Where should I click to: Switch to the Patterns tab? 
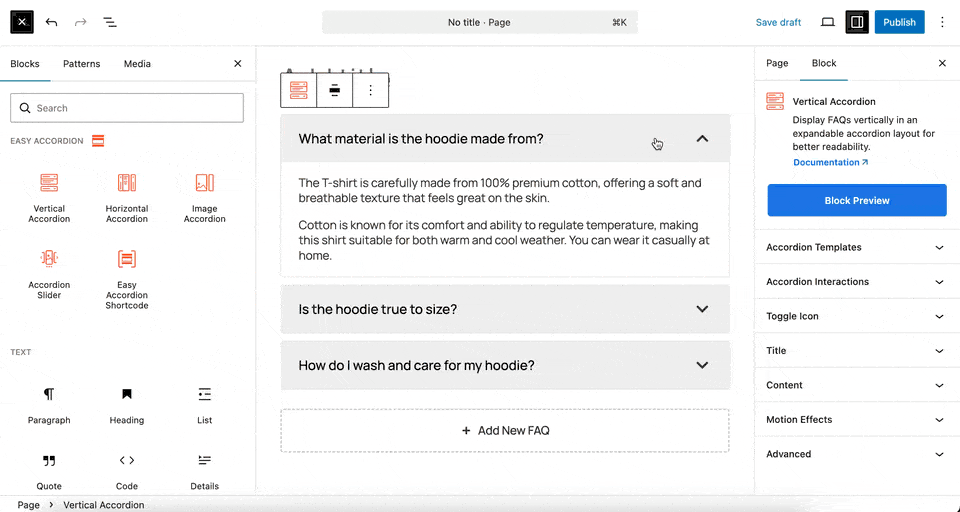(81, 64)
